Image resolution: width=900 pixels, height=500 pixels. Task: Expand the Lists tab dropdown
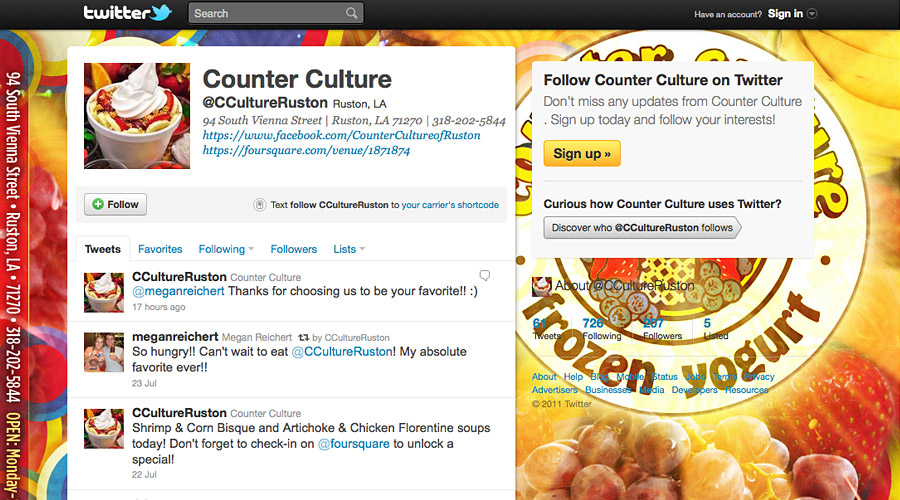pyautogui.click(x=362, y=249)
